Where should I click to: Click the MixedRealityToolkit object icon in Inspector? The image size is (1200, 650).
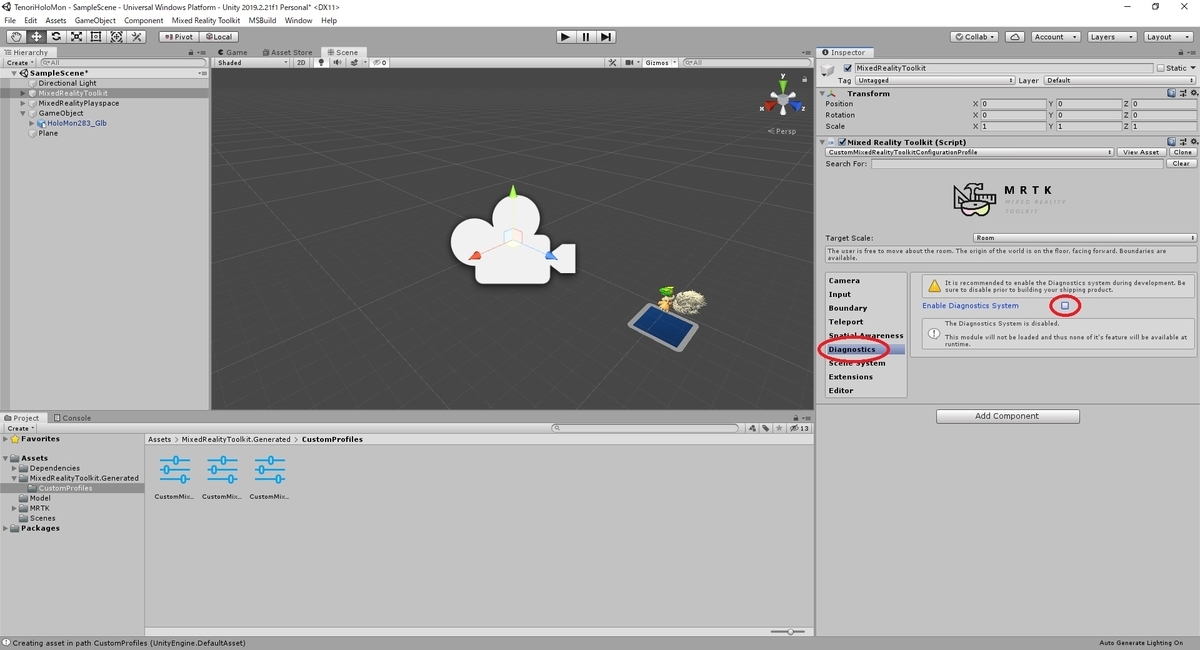829,70
